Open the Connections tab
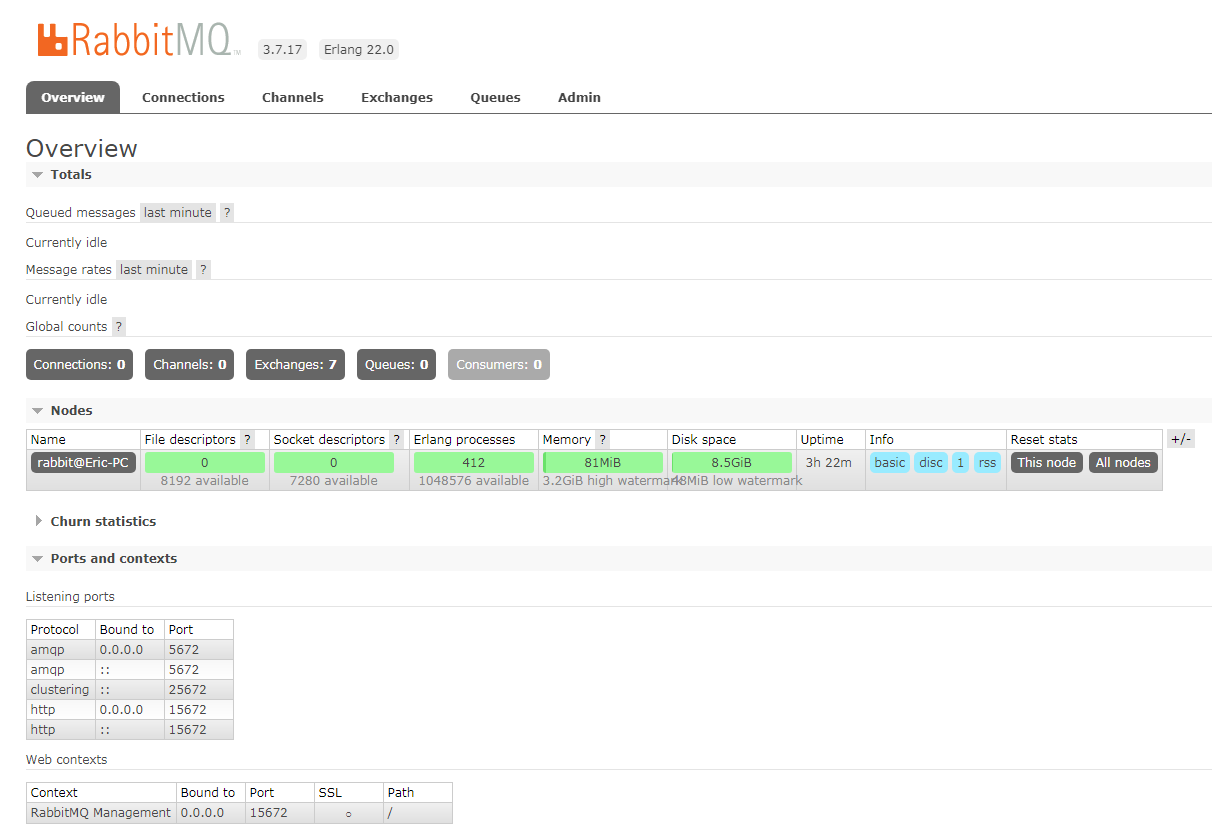The image size is (1212, 837). [183, 97]
